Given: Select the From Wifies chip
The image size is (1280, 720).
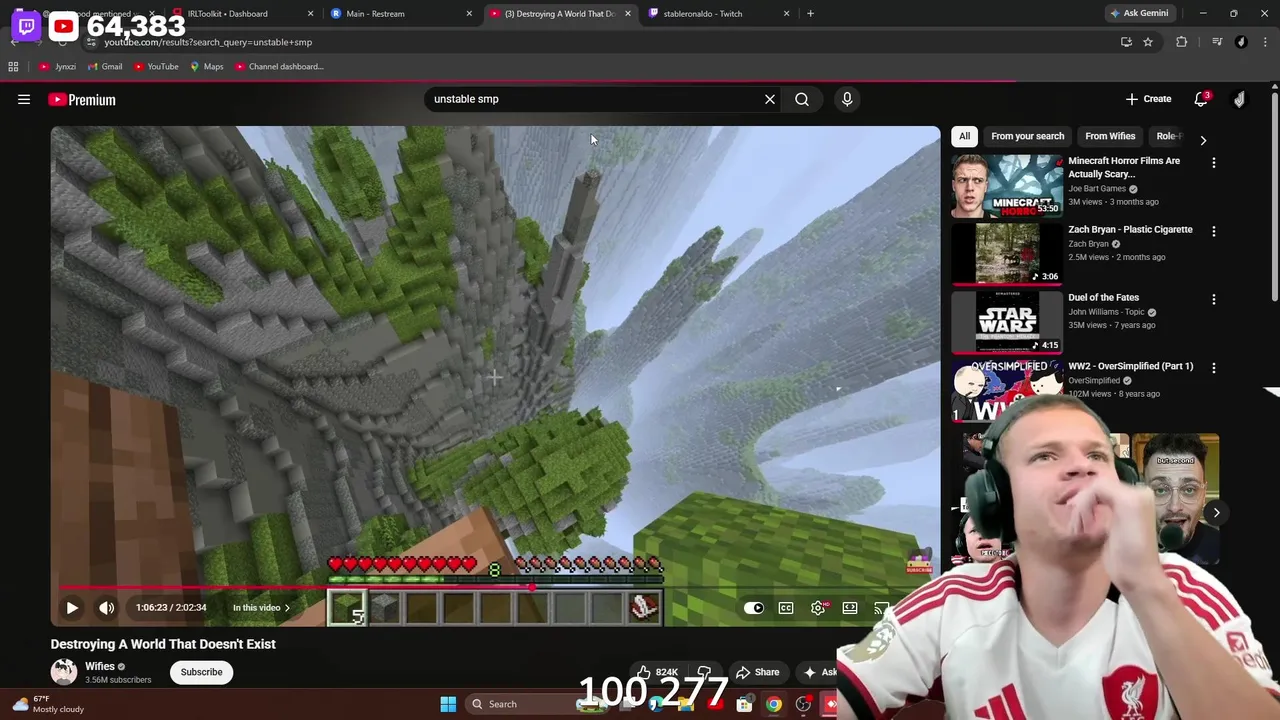Looking at the screenshot, I should pos(1110,136).
